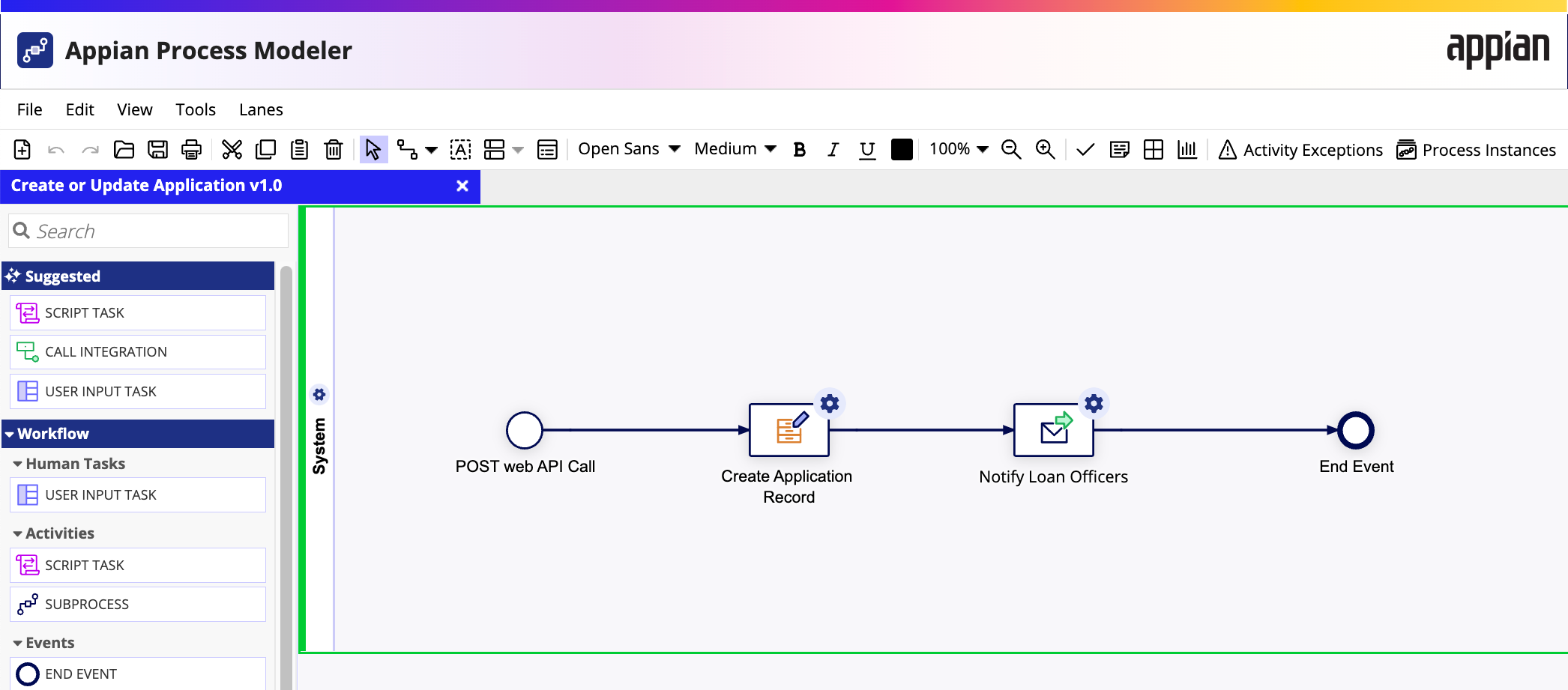Activate the pointer selection tool
Viewport: 1568px width, 690px height.
point(373,150)
